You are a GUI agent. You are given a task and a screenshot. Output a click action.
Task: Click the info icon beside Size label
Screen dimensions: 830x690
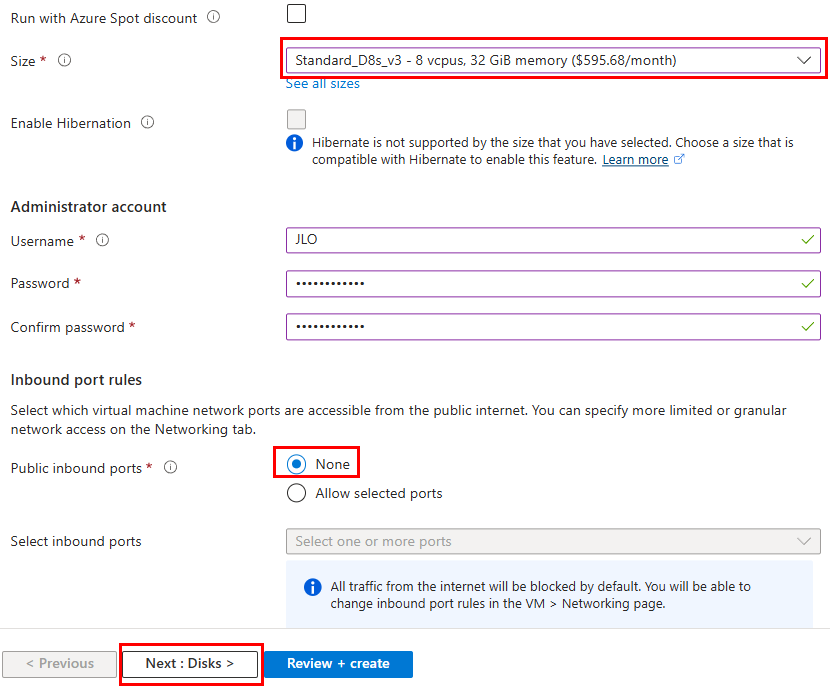point(65,60)
